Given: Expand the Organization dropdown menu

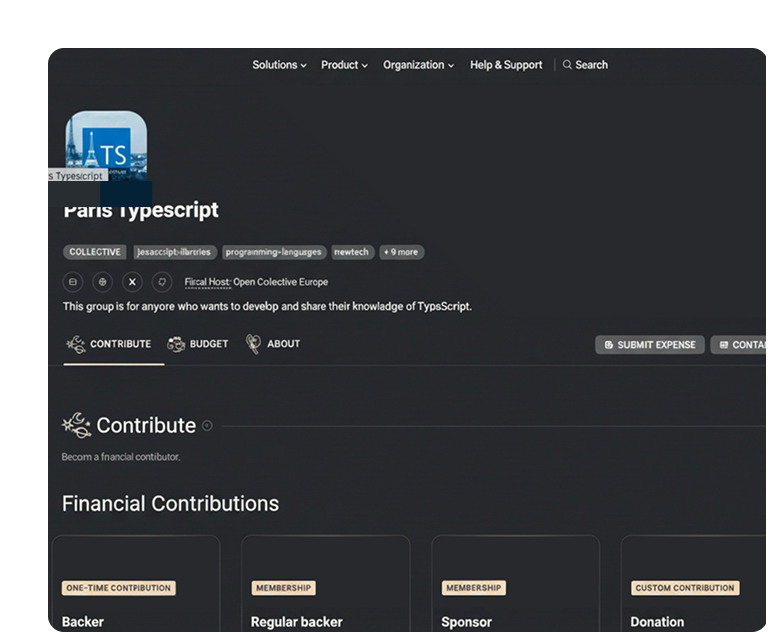Looking at the screenshot, I should coord(418,65).
